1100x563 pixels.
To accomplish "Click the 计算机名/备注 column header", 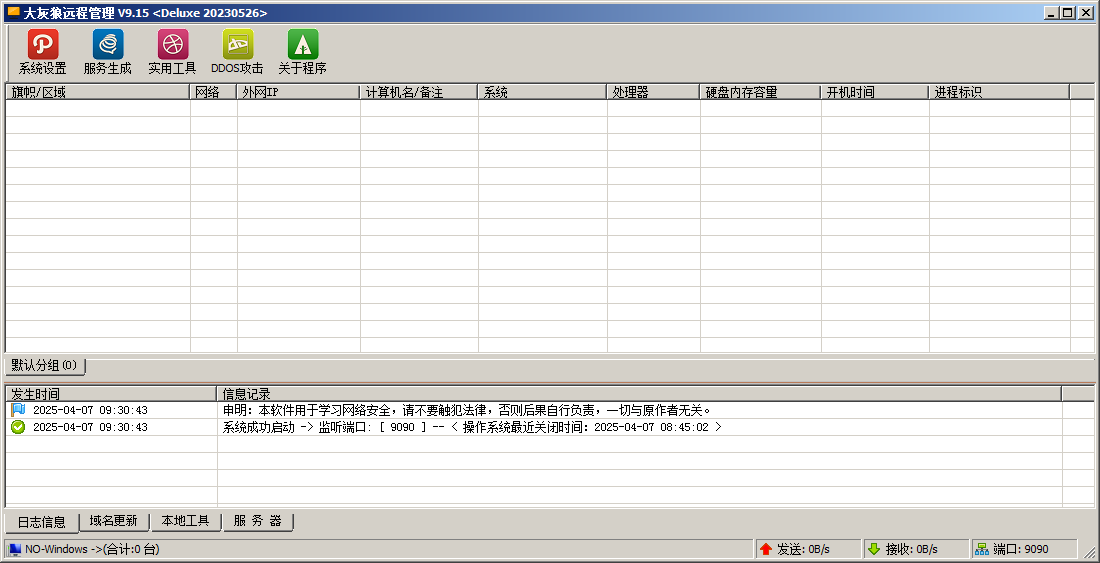I will coord(418,92).
